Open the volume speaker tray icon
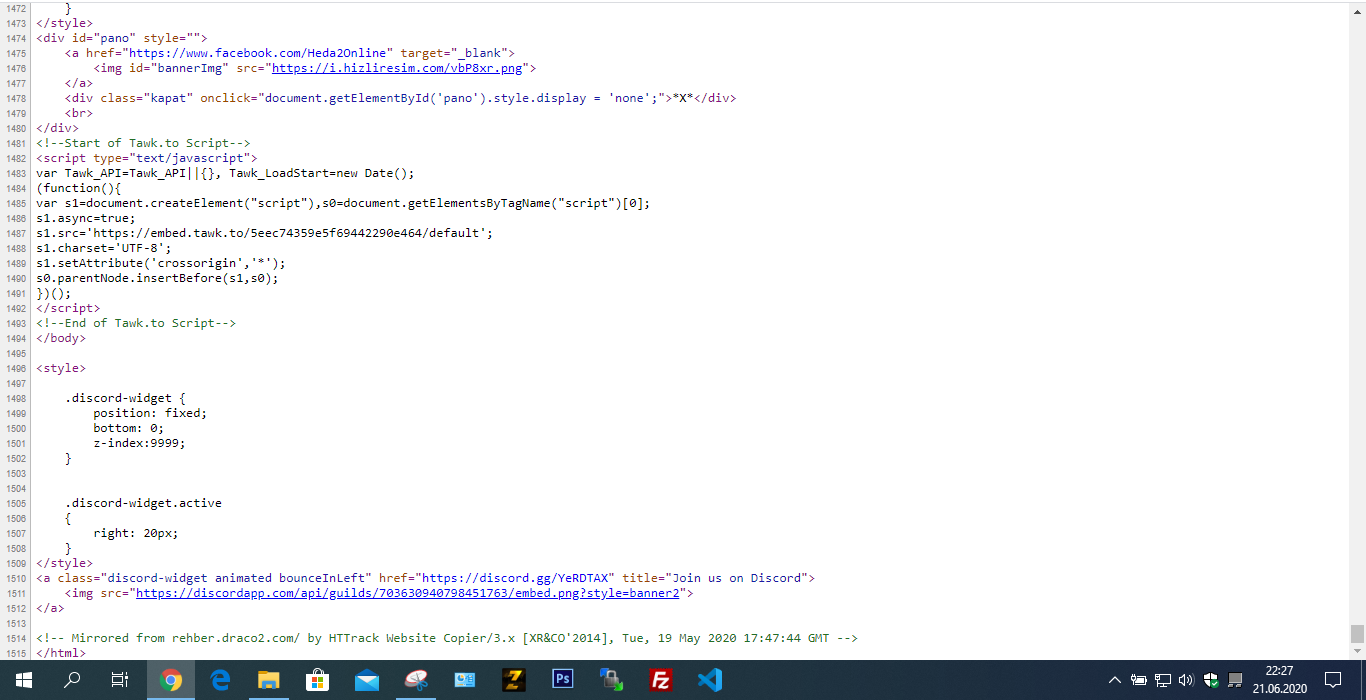The image size is (1366, 700). click(x=1187, y=680)
